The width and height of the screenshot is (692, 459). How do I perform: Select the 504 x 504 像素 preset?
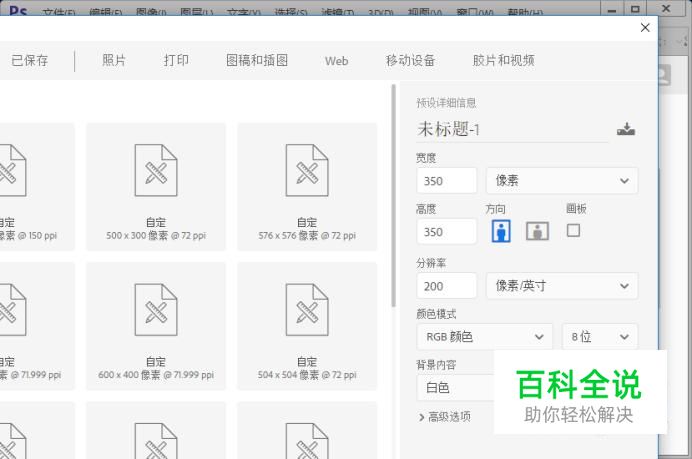point(307,326)
